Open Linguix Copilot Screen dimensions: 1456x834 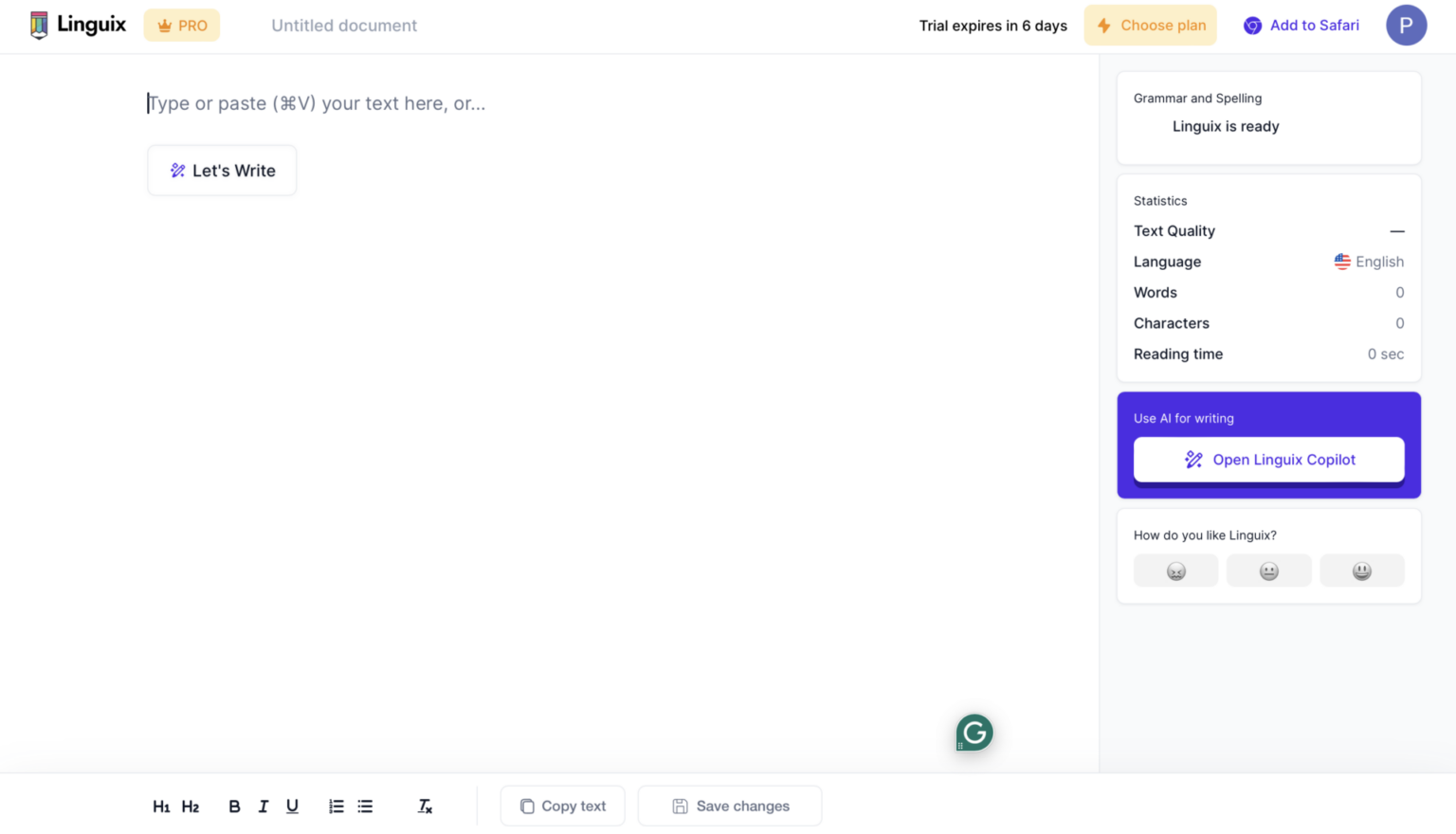coord(1268,459)
